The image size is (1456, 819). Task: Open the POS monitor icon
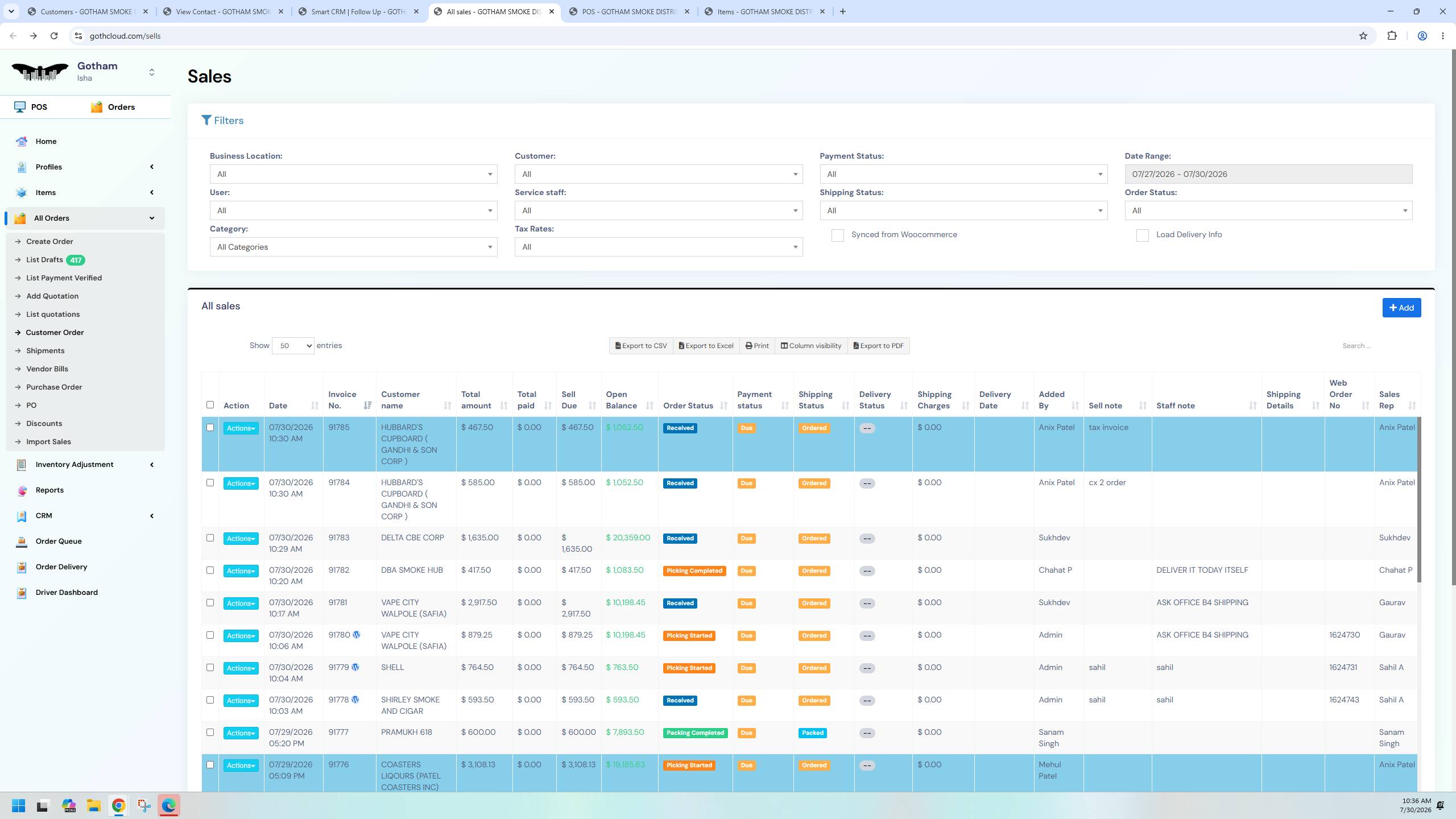point(20,107)
